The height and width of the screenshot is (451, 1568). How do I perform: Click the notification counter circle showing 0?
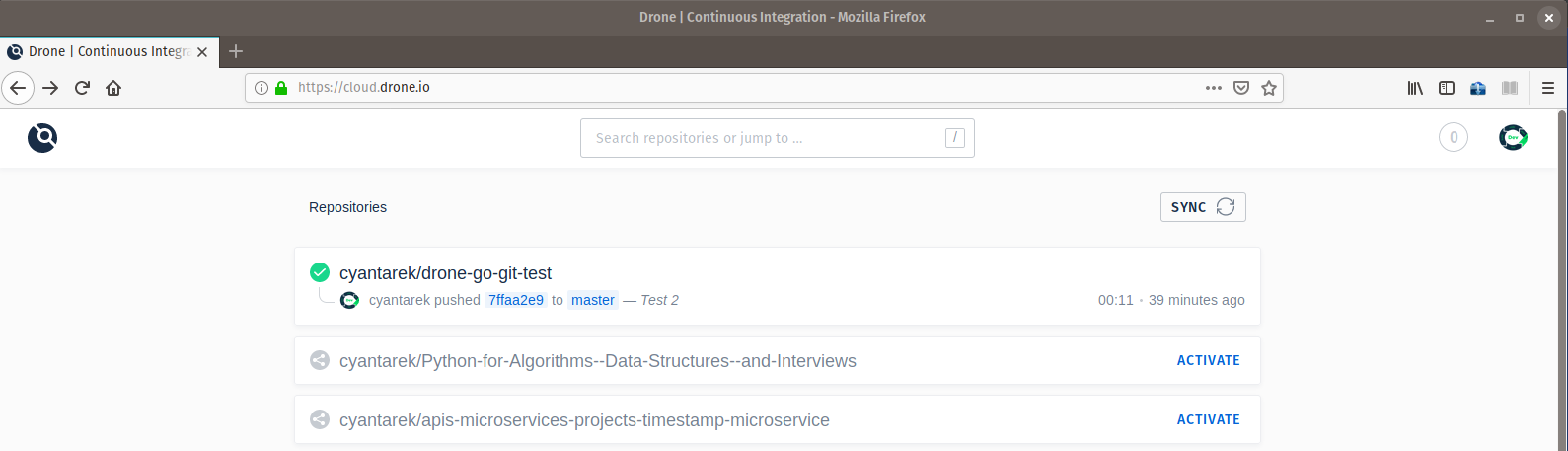click(1453, 138)
